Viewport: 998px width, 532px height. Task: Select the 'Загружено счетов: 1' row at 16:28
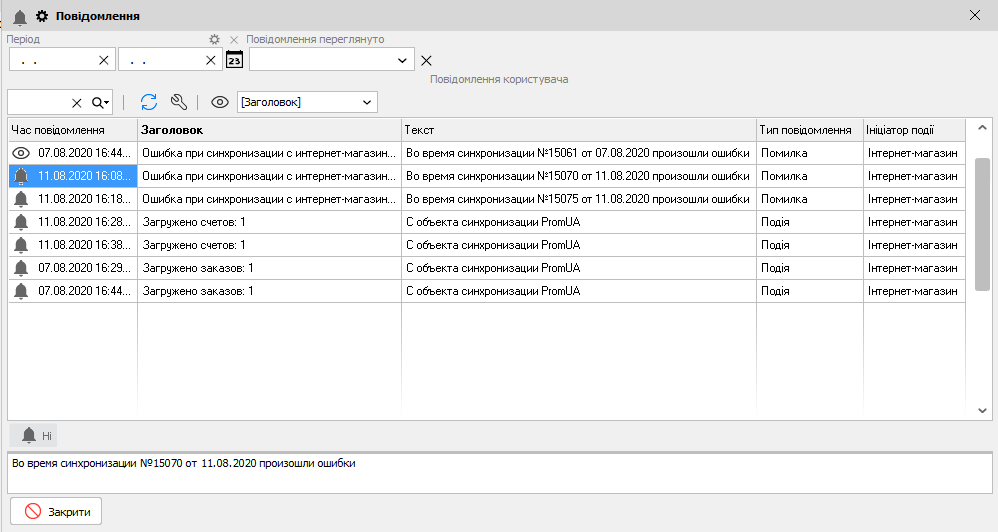(270, 222)
